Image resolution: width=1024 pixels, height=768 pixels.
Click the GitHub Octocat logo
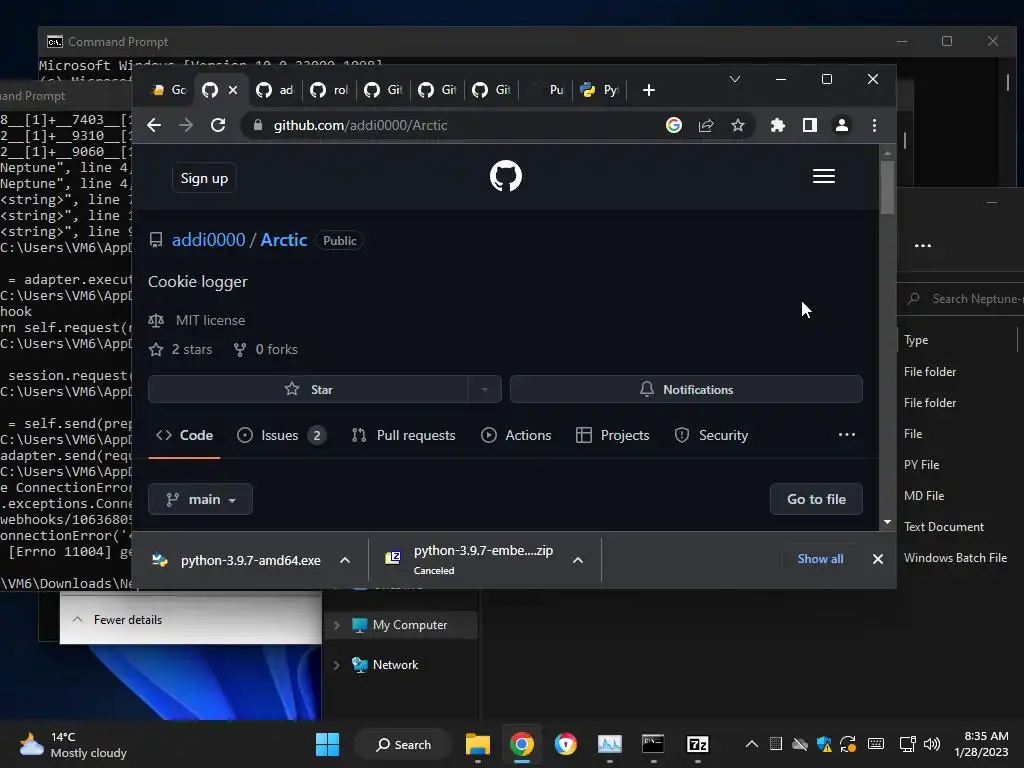505,176
